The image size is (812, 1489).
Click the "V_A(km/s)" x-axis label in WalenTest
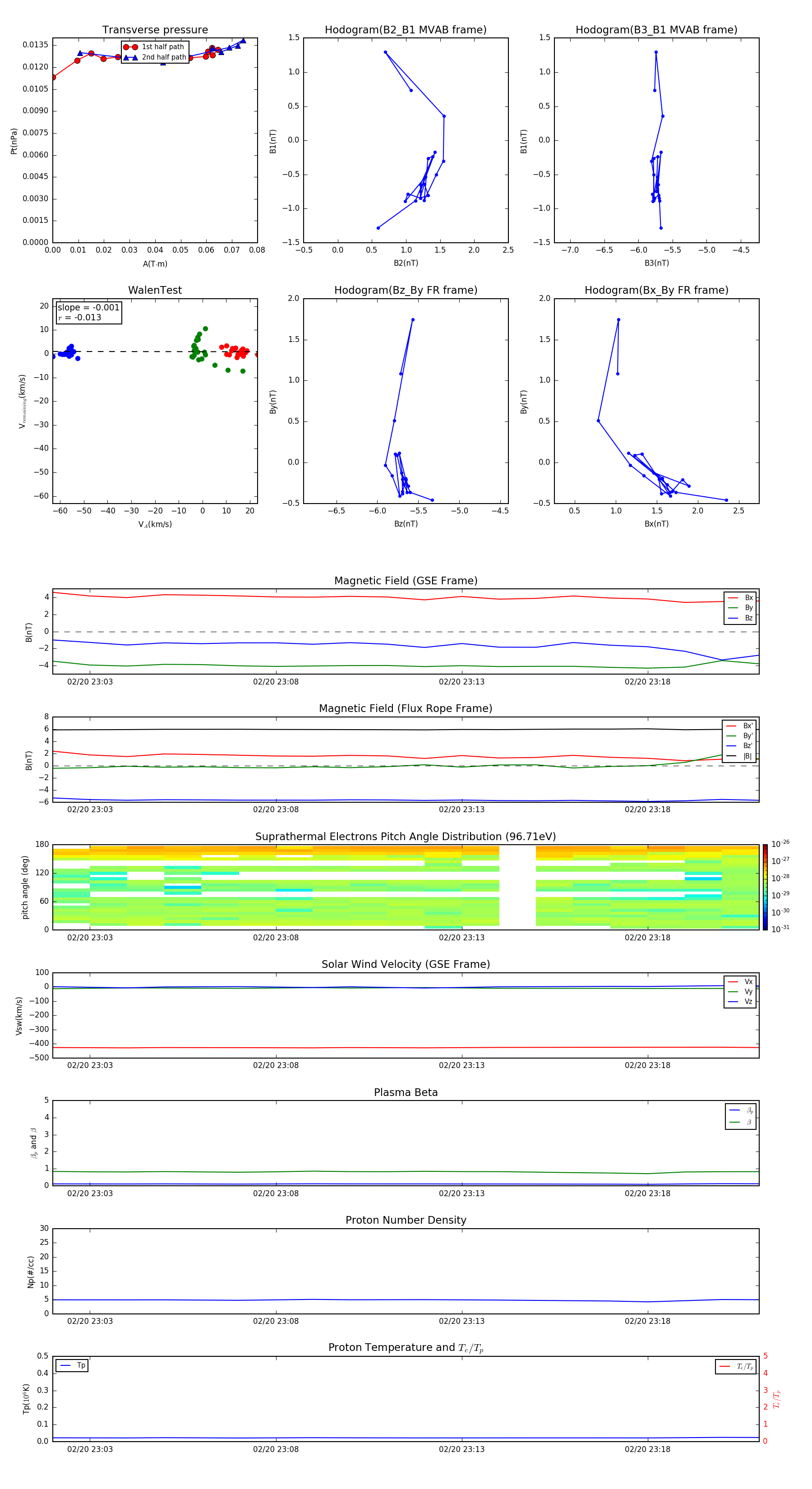[155, 524]
